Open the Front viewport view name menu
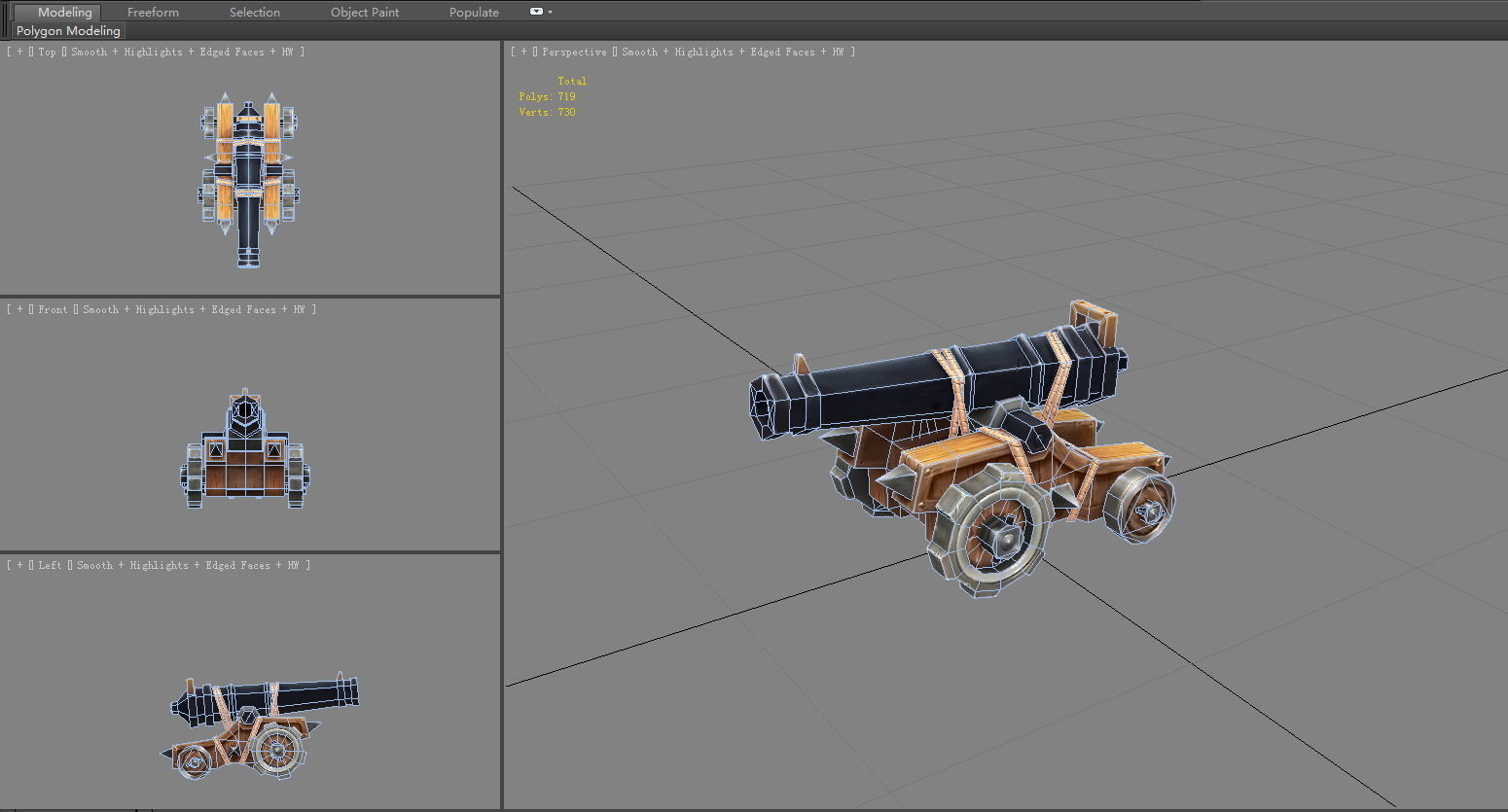Viewport: 1508px width, 812px height. [x=53, y=309]
